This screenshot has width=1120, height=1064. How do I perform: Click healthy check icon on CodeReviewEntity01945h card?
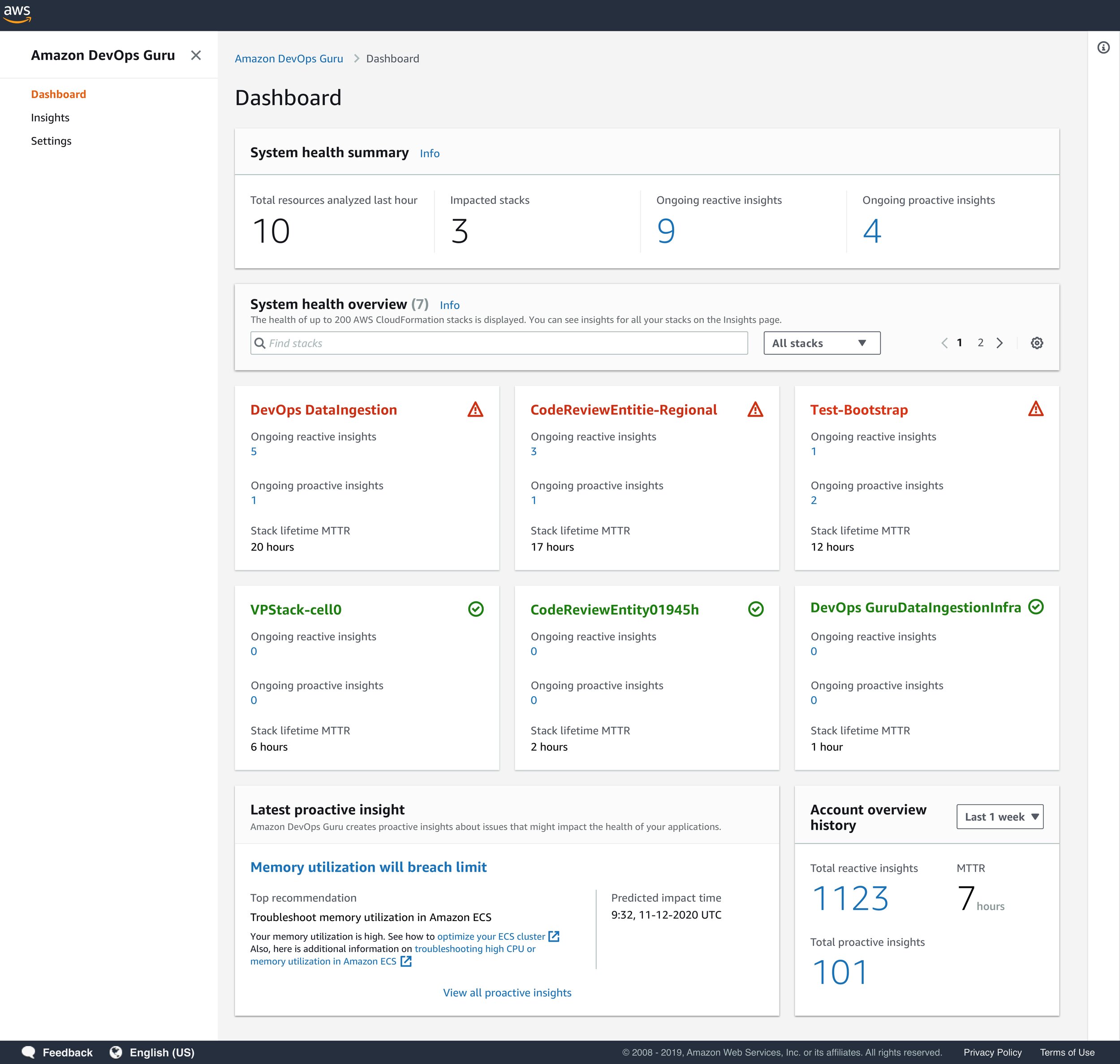coord(756,609)
